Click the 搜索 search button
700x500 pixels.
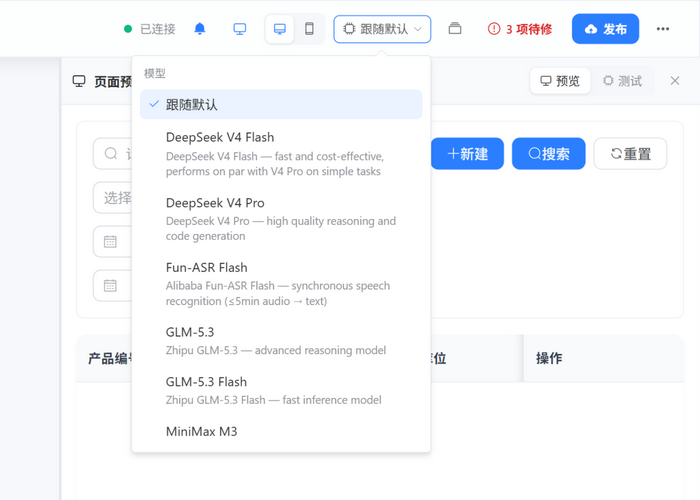click(549, 154)
